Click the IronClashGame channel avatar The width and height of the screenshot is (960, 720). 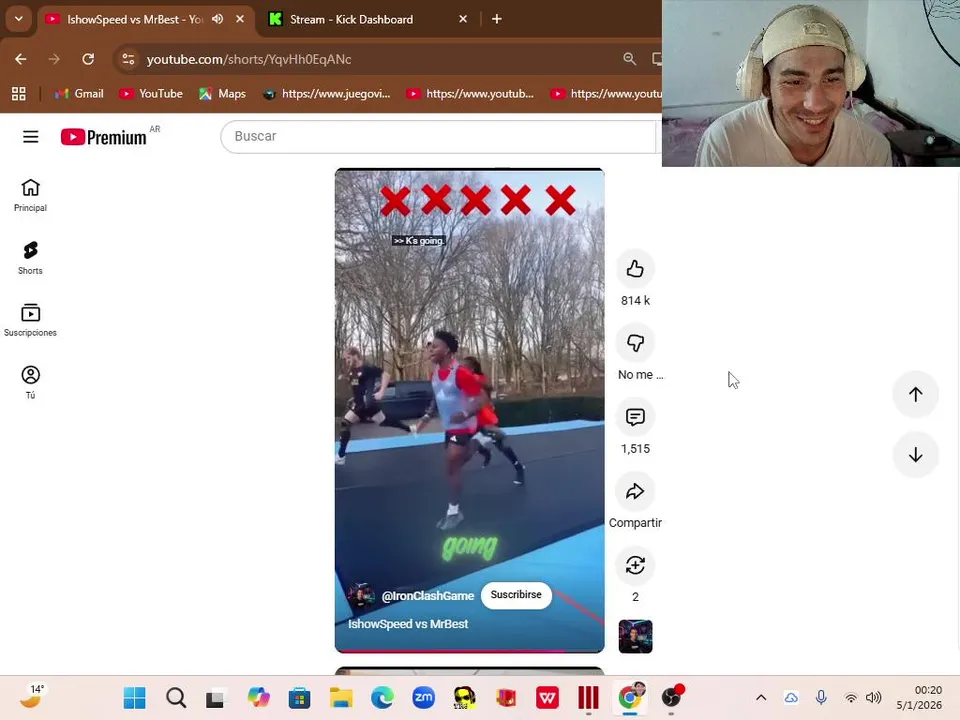[361, 595]
